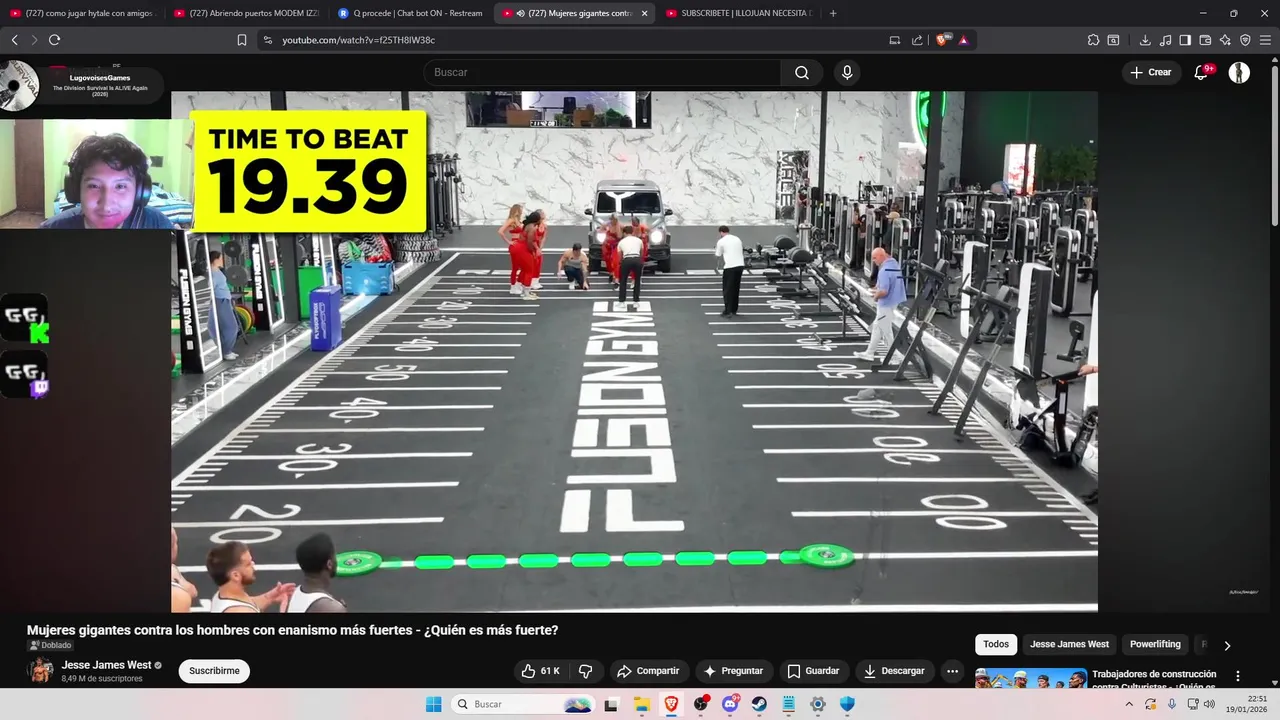Open the Windows Start menu
The image size is (1280, 720).
433,704
